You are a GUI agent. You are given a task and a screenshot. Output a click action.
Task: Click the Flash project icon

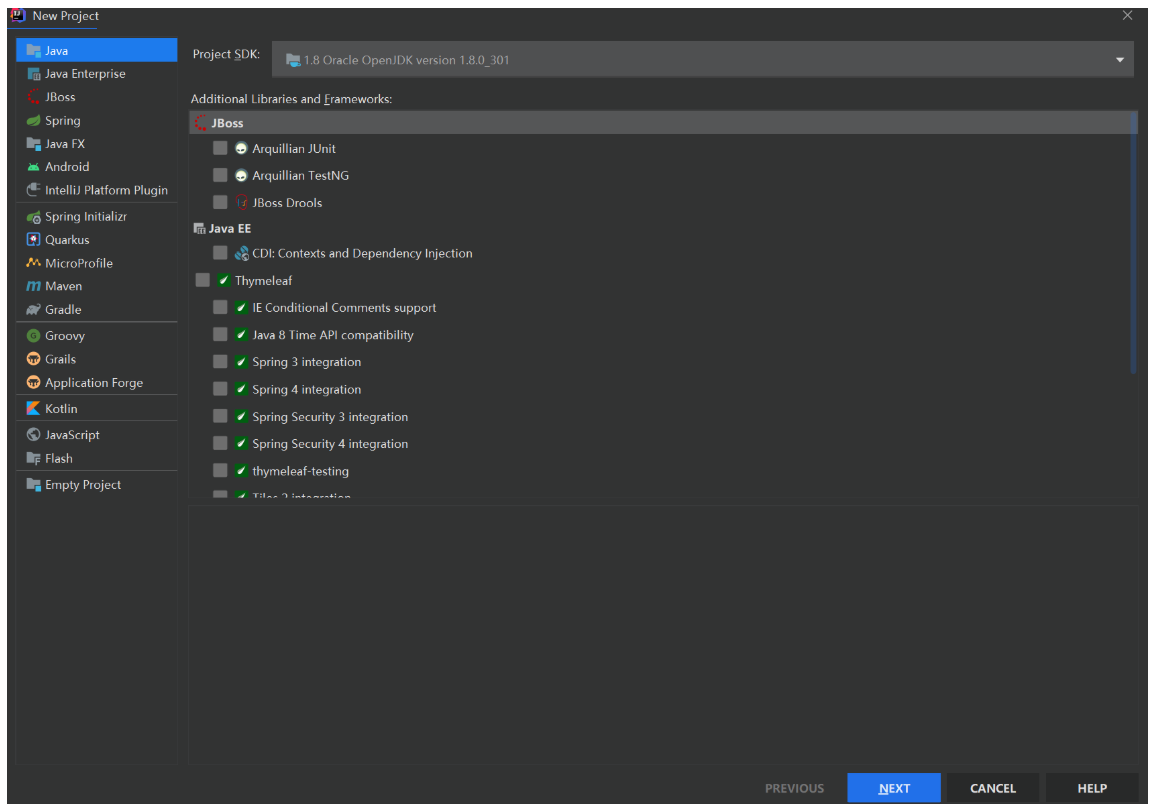point(33,458)
